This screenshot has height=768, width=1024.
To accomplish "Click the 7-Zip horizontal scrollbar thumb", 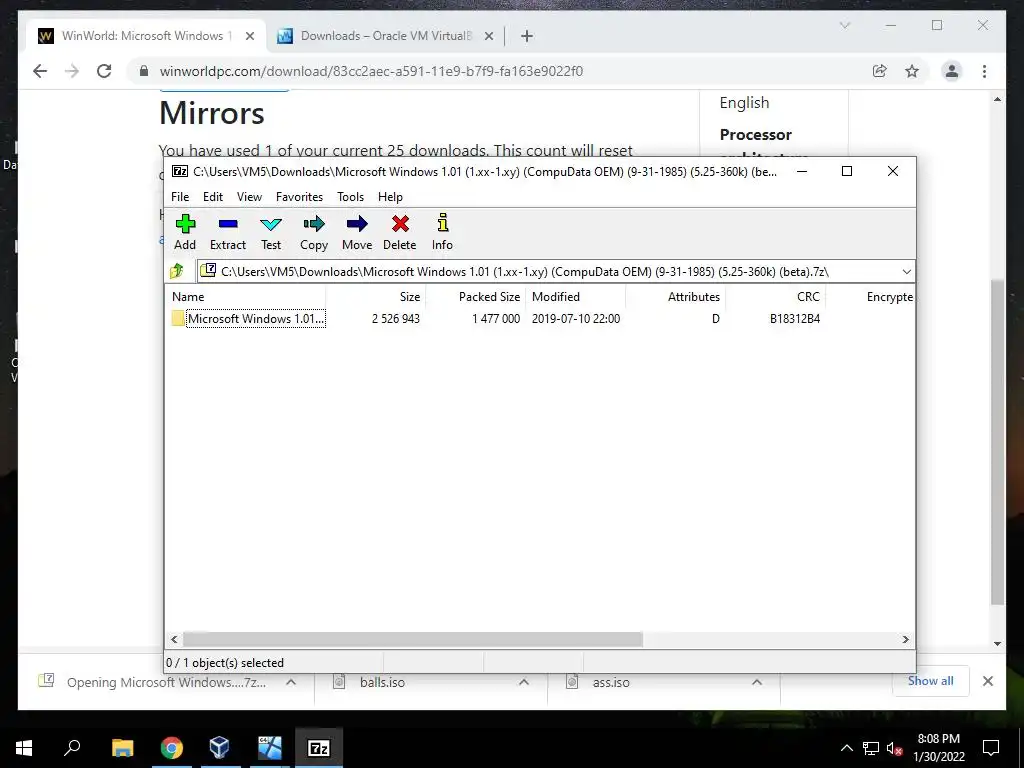I will point(413,639).
